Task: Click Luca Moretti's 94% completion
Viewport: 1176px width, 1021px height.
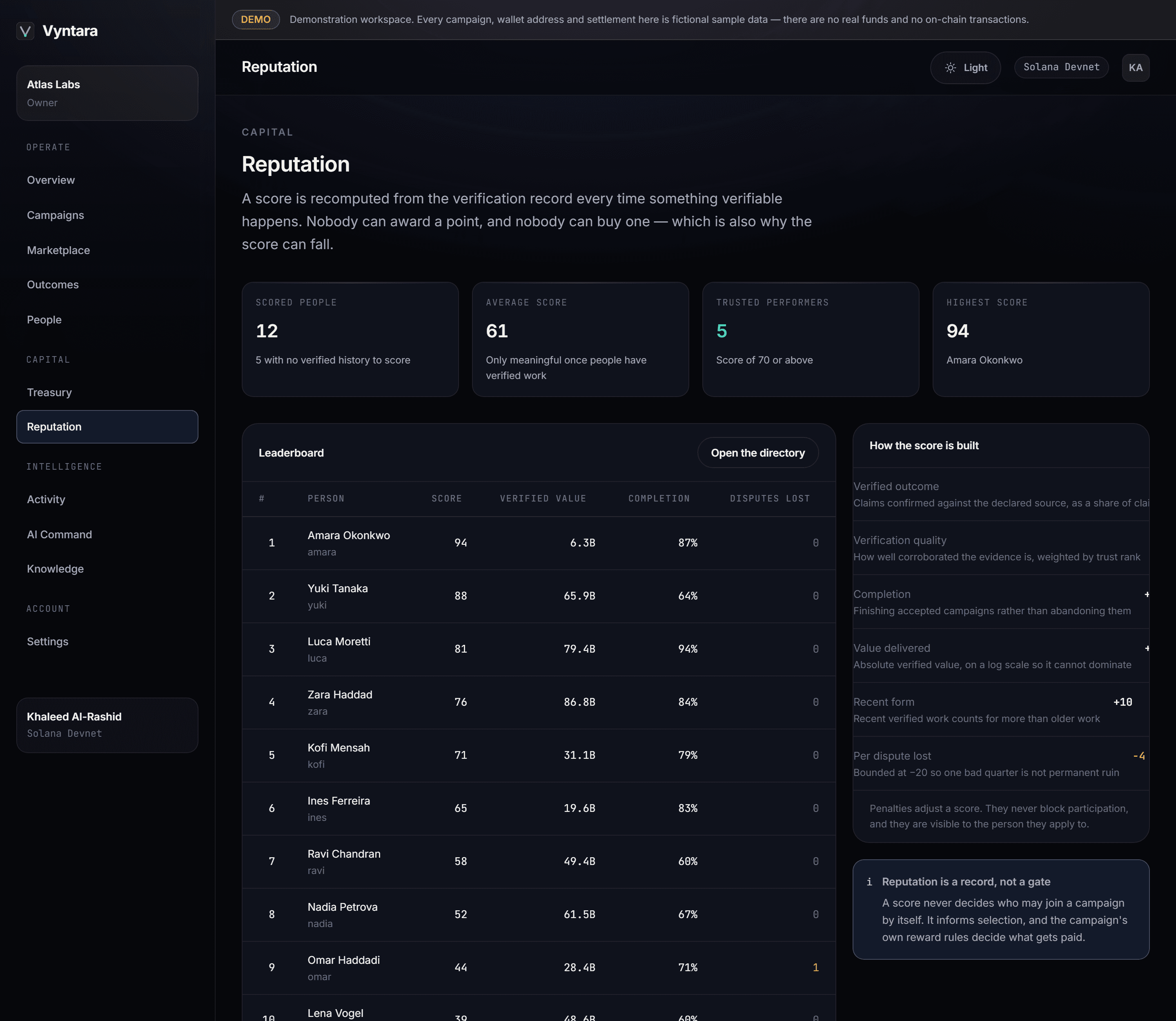Action: click(x=688, y=649)
